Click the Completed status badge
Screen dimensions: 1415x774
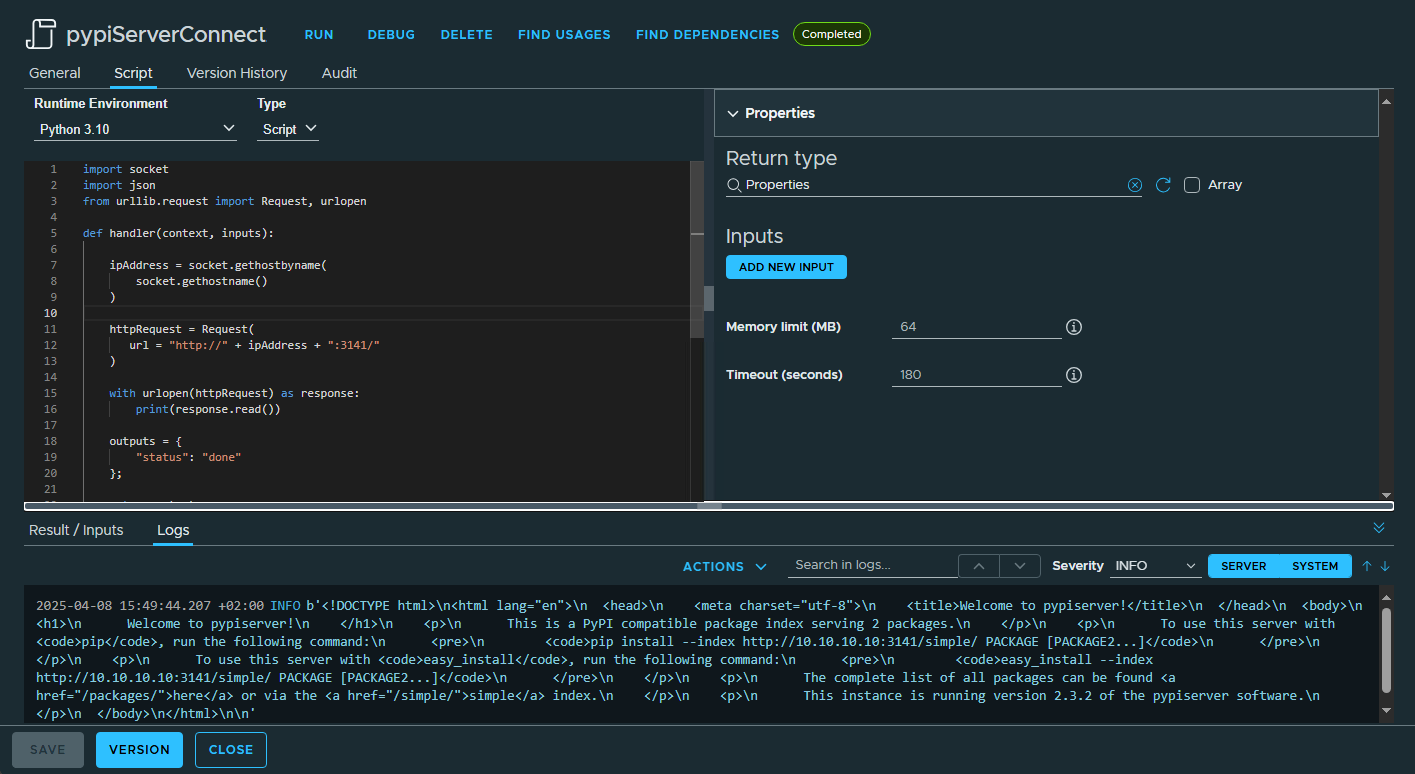(x=832, y=34)
